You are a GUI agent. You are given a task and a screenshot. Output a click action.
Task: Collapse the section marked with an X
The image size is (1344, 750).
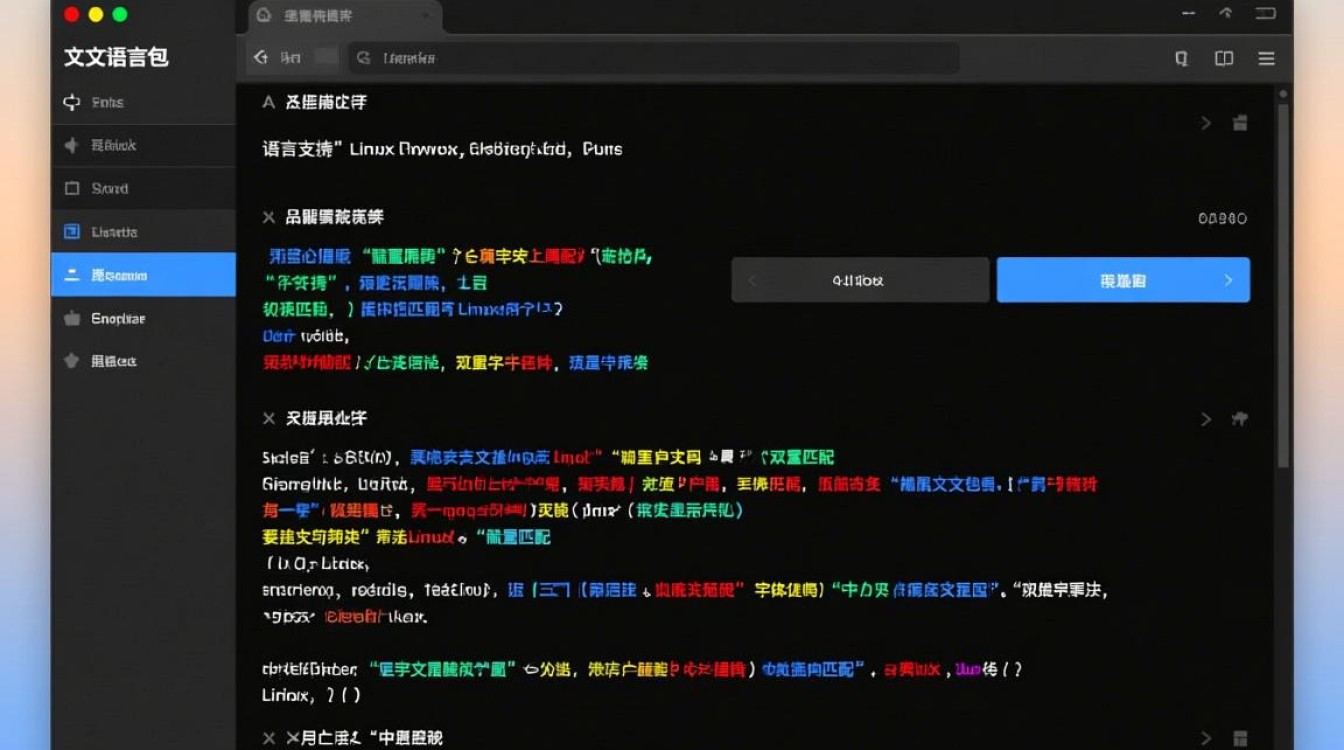pyautogui.click(x=268, y=217)
